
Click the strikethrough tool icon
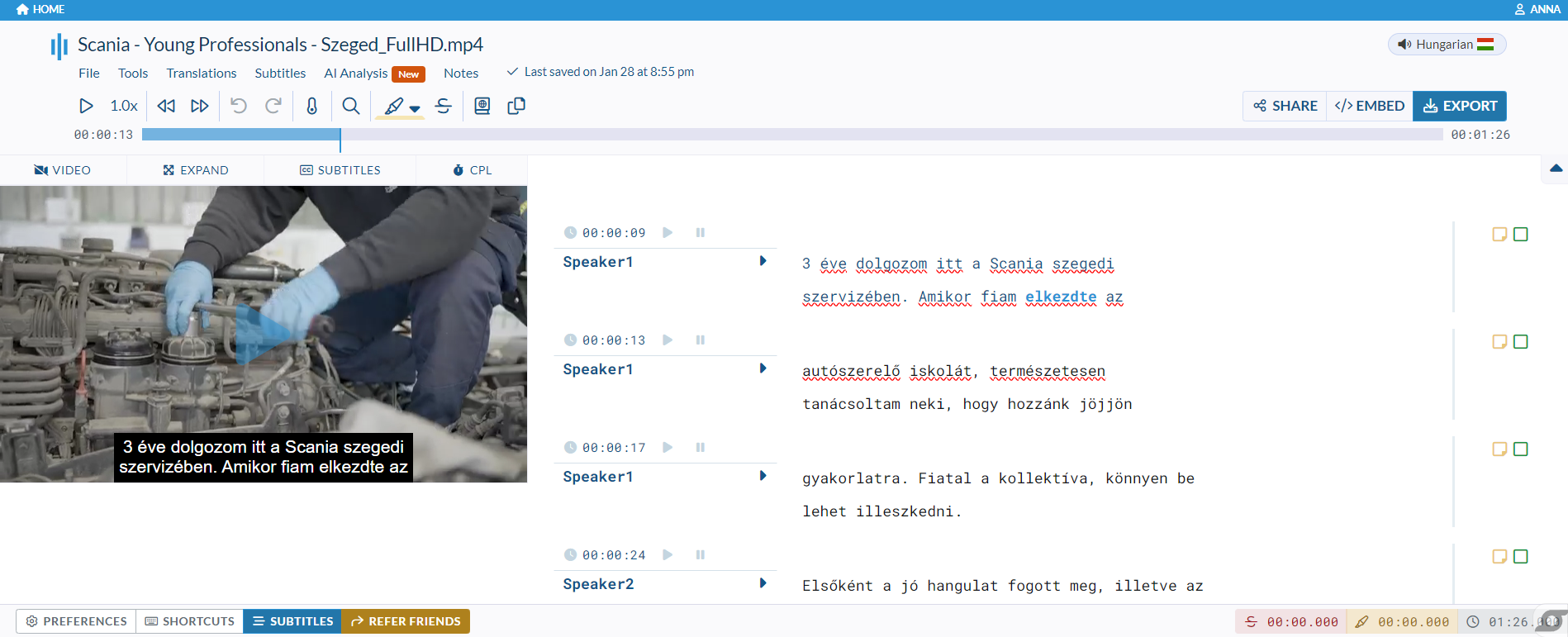click(x=444, y=106)
